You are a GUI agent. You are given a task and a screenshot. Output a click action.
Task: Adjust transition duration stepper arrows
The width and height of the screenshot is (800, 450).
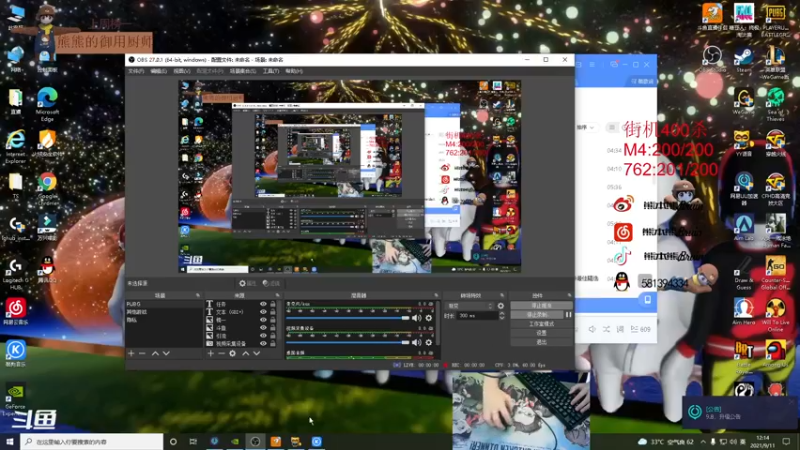(x=502, y=316)
